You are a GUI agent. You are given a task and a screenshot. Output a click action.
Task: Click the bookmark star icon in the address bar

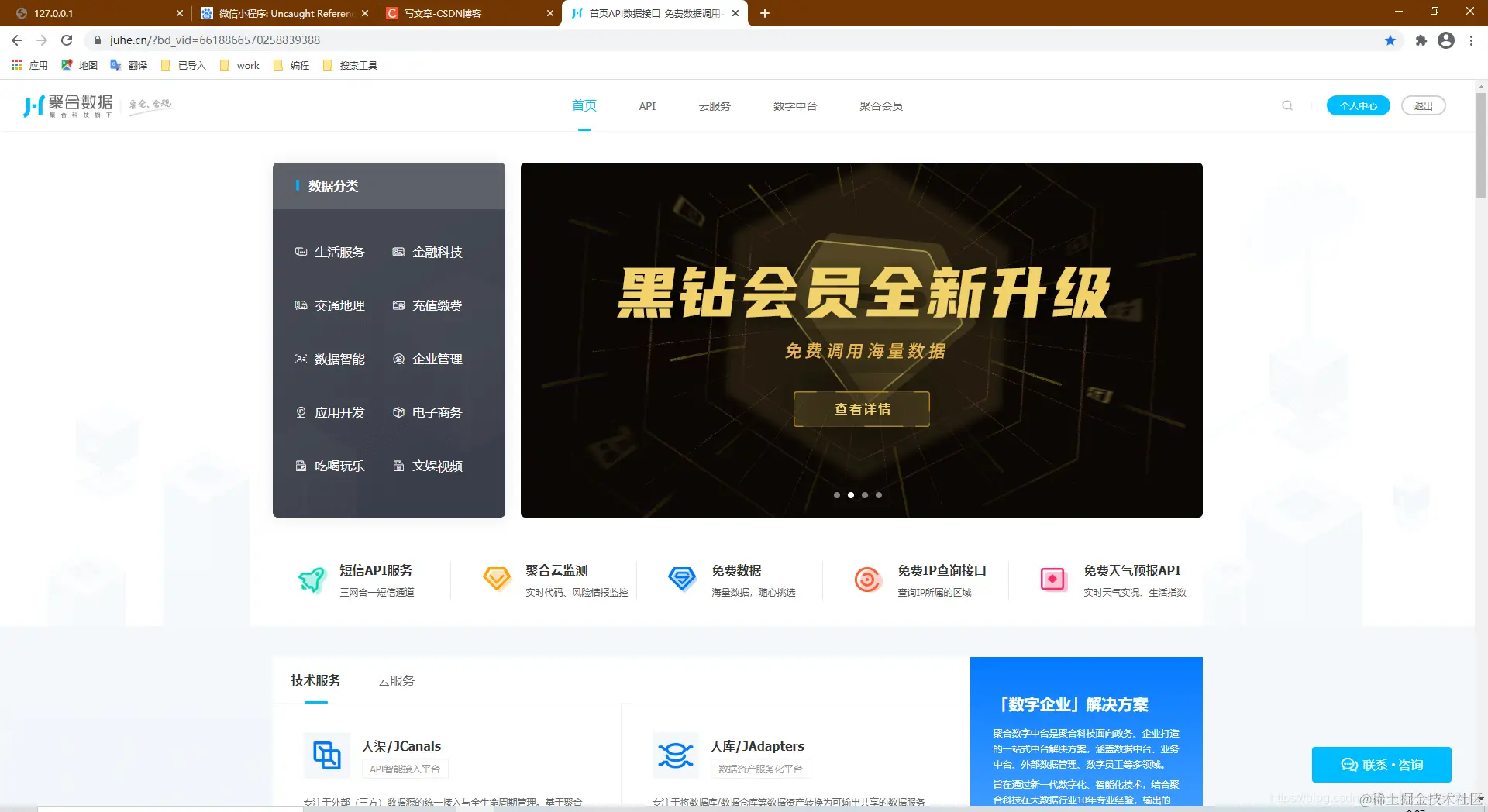[x=1390, y=40]
